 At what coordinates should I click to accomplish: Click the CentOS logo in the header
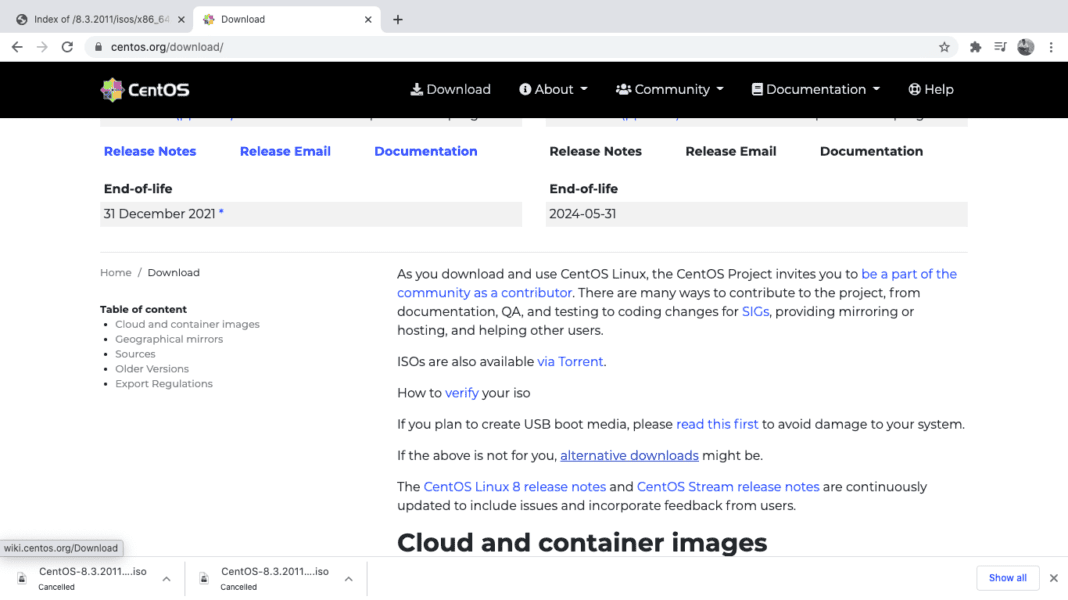tap(144, 89)
